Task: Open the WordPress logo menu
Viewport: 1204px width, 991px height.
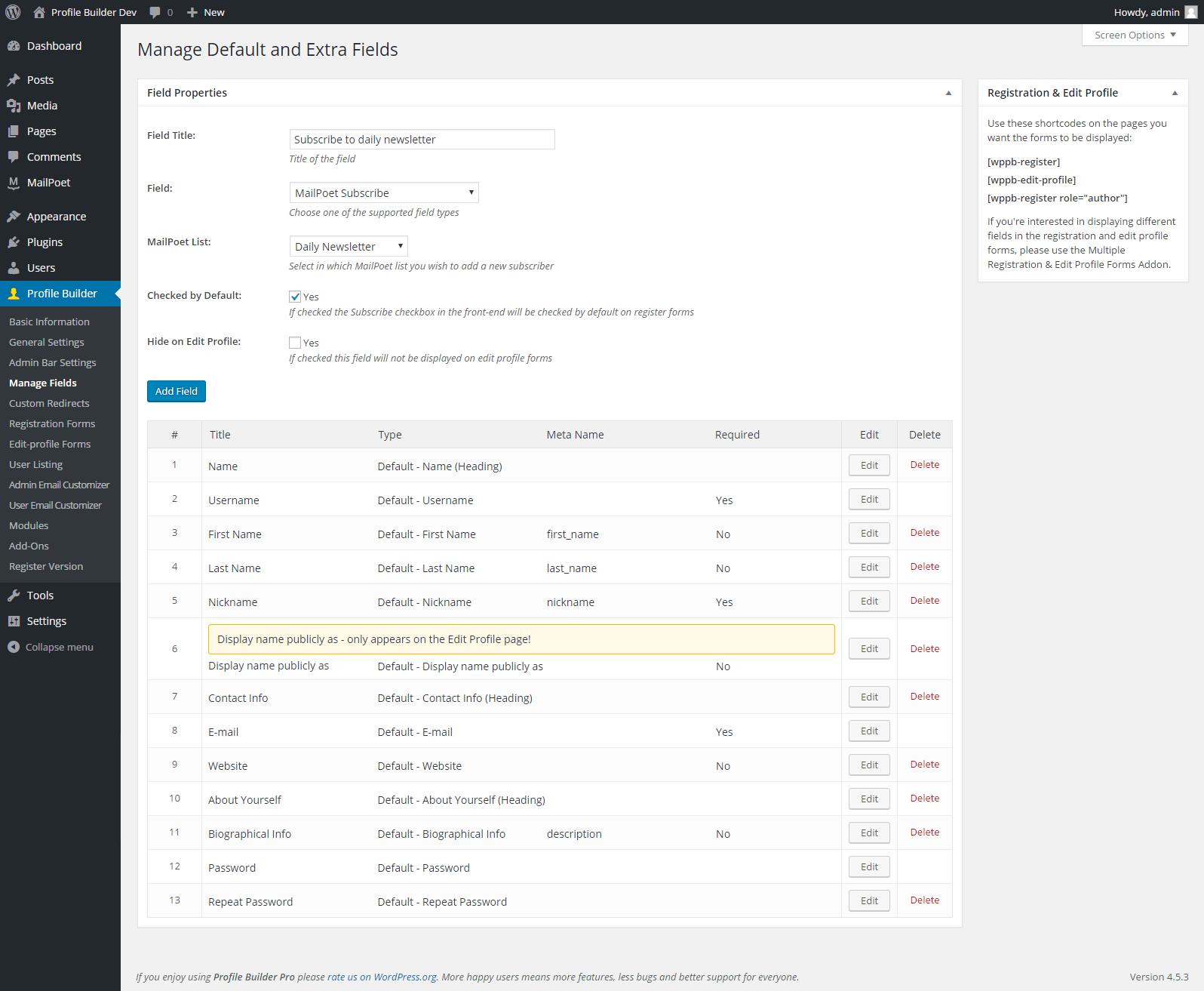Action: (x=13, y=12)
